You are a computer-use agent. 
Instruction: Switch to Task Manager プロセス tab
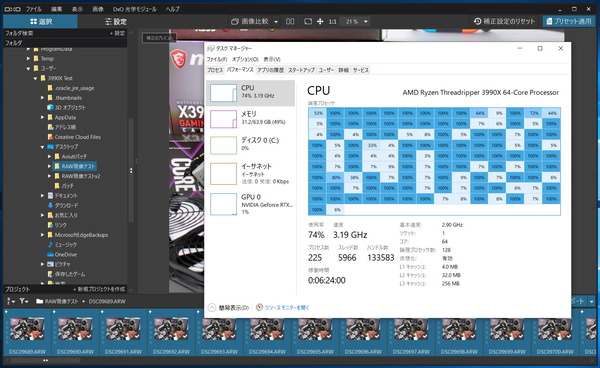tap(215, 70)
